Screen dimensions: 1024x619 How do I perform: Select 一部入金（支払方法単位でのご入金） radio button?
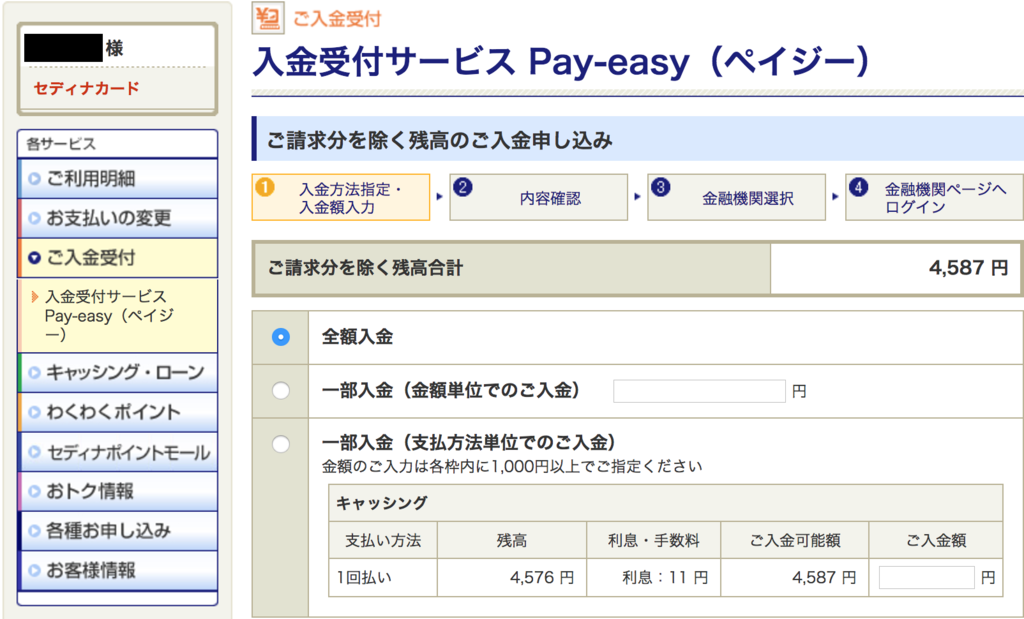tap(281, 444)
